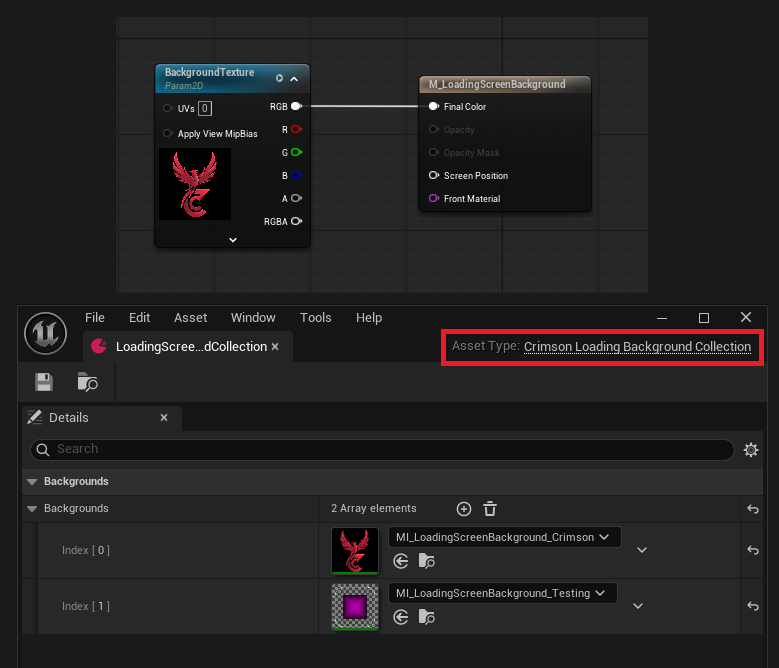
Task: Click the green G output pin
Action: (x=296, y=152)
